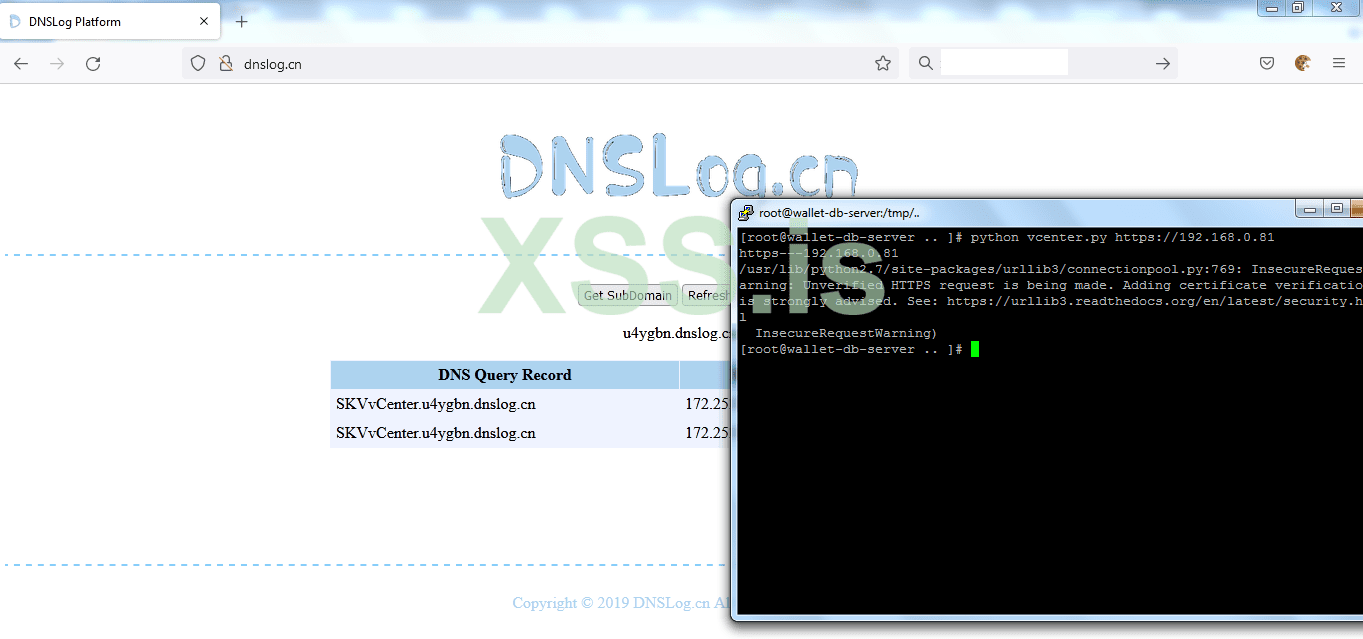Select the first SKVvCenter.u4ygbn.dnslog.cn record
Screen dimensions: 1363x639
[436, 404]
